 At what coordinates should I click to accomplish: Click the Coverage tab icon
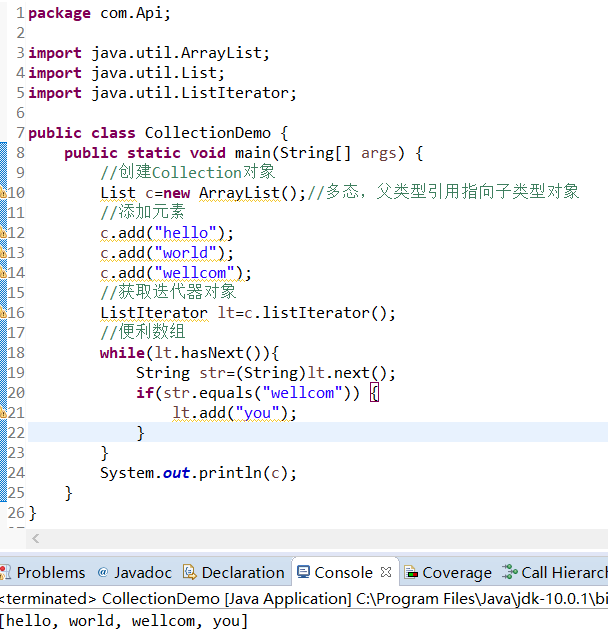click(411, 573)
